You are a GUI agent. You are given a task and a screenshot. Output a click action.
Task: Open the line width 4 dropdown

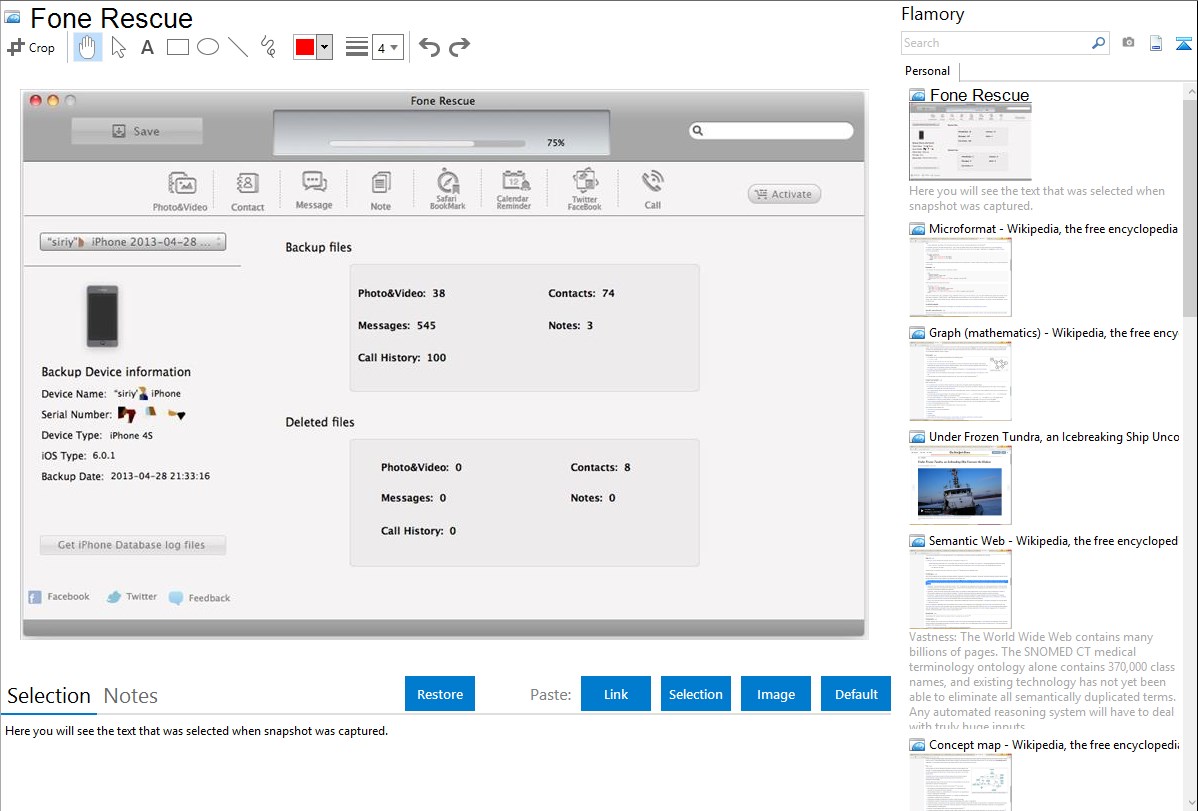click(388, 47)
